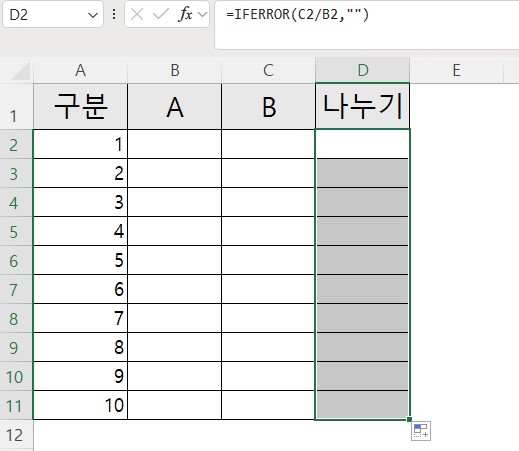Viewport: 519px width, 451px height.
Task: Click the header cell labeled A in column B
Action: [175, 107]
